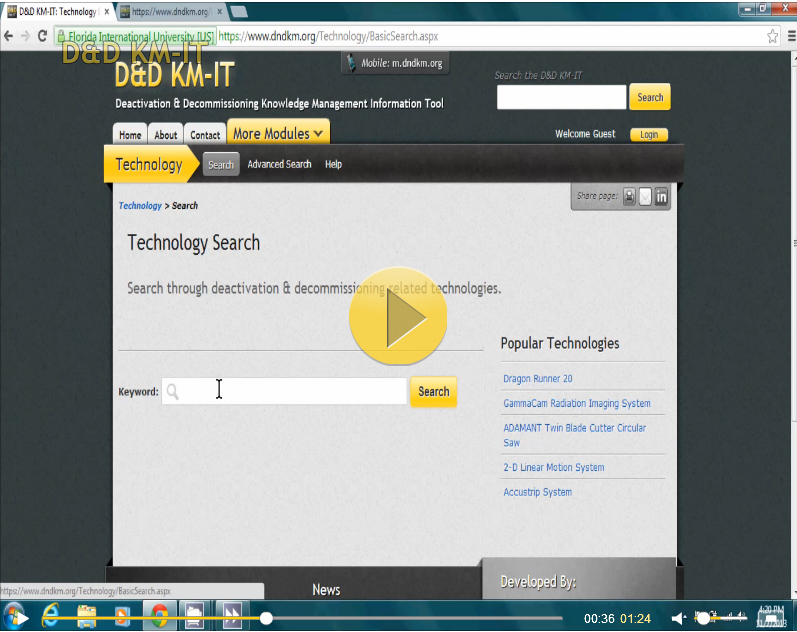Image resolution: width=797 pixels, height=632 pixels.
Task: Click the Search the D&D KM-IT input box
Action: (x=562, y=97)
